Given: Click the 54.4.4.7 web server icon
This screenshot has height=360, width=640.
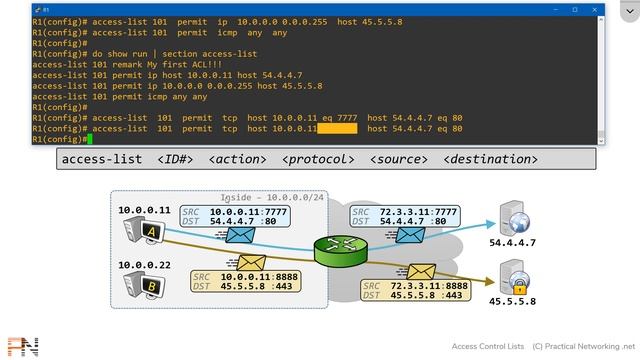Looking at the screenshot, I should pyautogui.click(x=514, y=218).
